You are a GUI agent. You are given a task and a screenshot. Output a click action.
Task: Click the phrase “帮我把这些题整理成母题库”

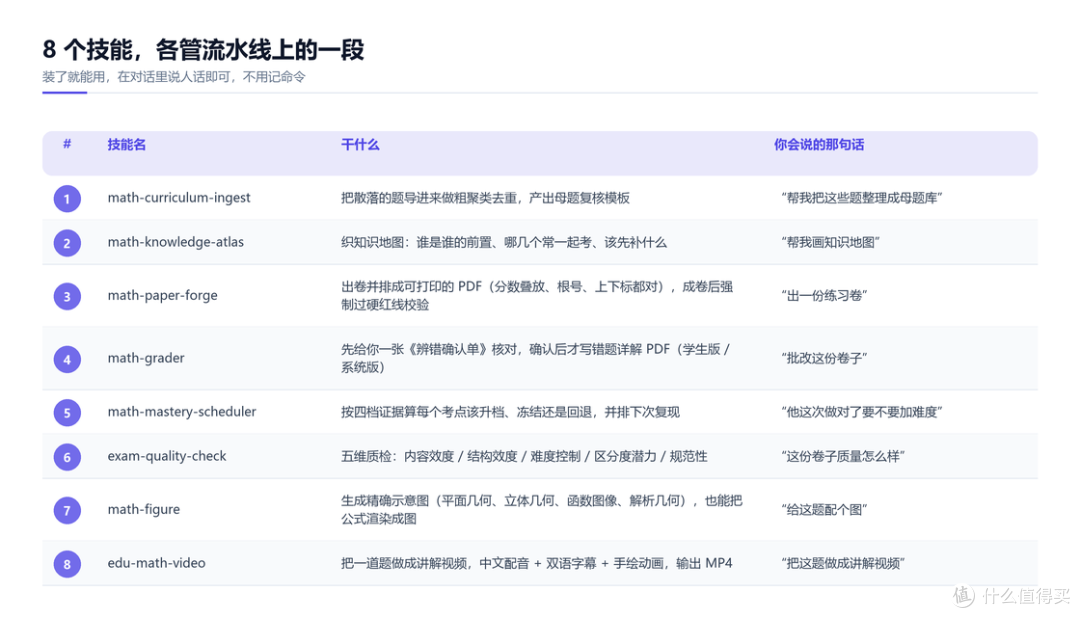pyautogui.click(x=862, y=198)
